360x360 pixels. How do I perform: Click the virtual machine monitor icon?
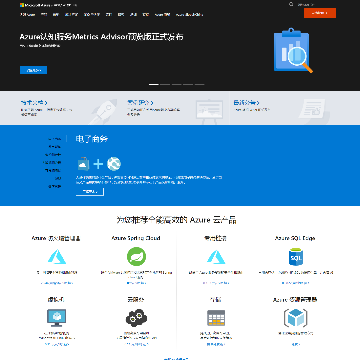click(x=56, y=318)
